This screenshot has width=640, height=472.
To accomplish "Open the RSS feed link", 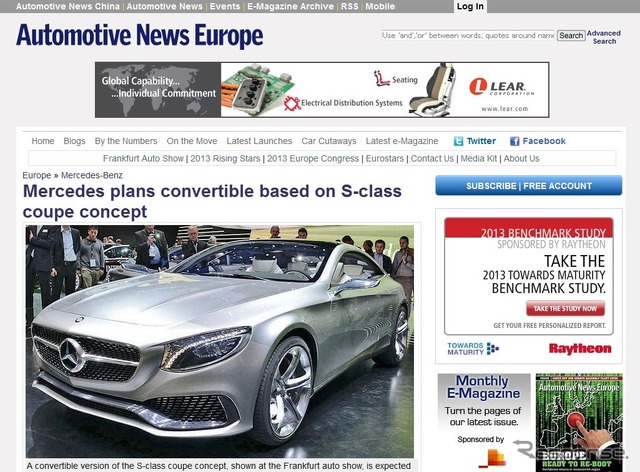I will click(349, 7).
